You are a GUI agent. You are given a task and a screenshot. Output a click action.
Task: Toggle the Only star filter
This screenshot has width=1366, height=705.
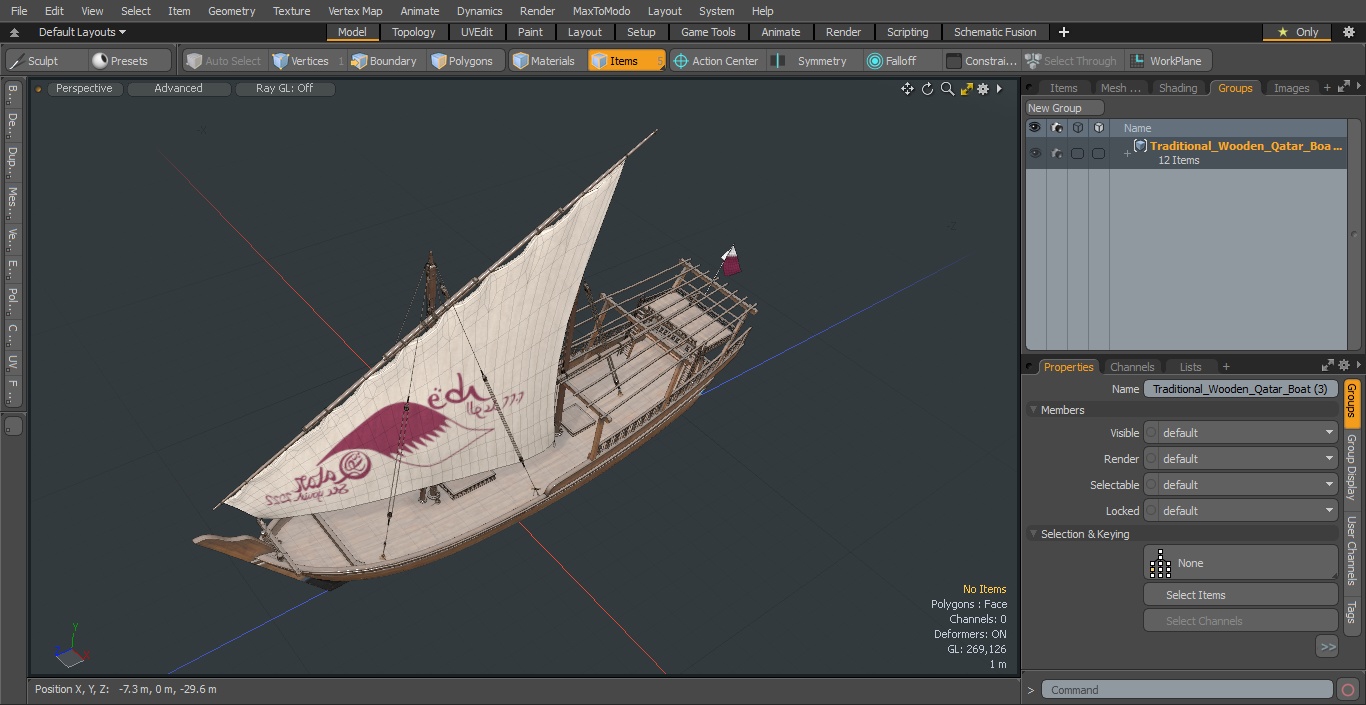point(1298,32)
